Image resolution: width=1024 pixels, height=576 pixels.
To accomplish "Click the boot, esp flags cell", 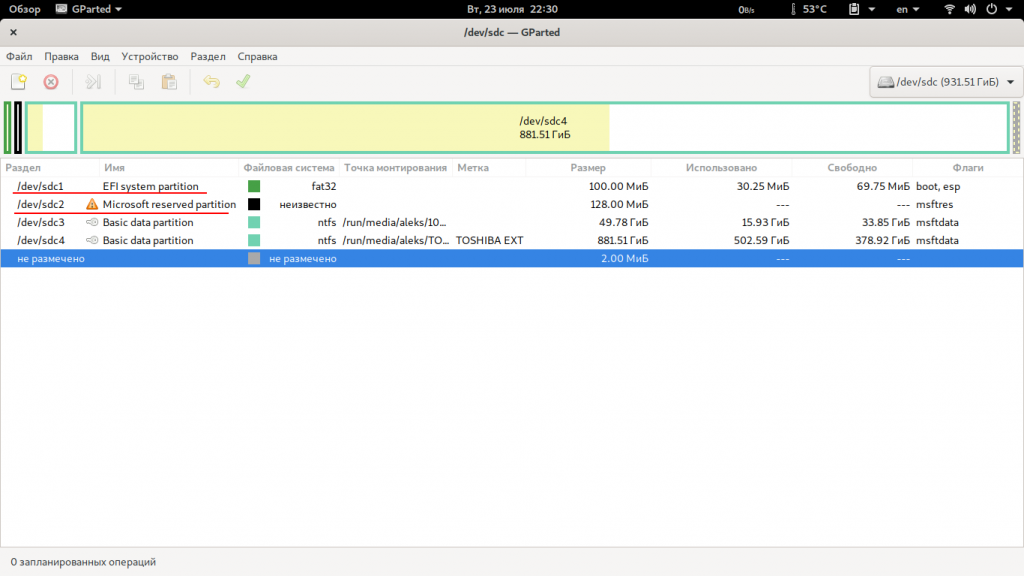I will tap(938, 186).
